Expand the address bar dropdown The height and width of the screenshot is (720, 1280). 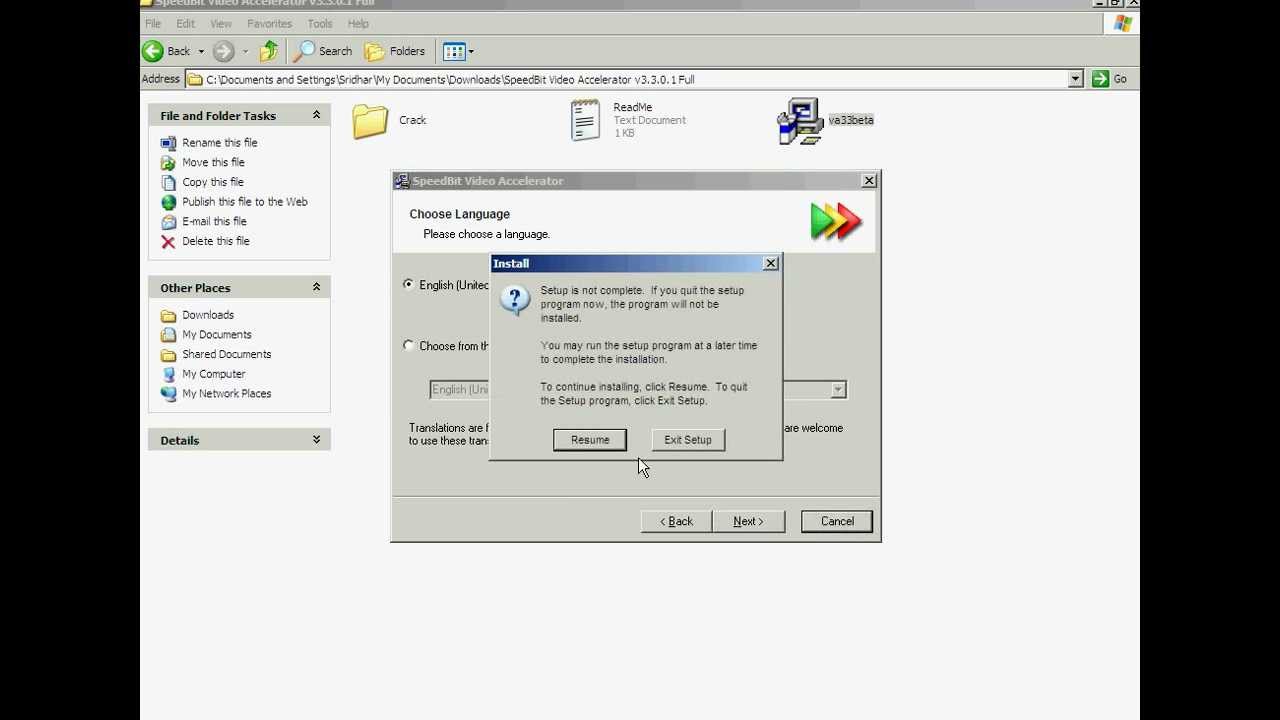point(1076,79)
